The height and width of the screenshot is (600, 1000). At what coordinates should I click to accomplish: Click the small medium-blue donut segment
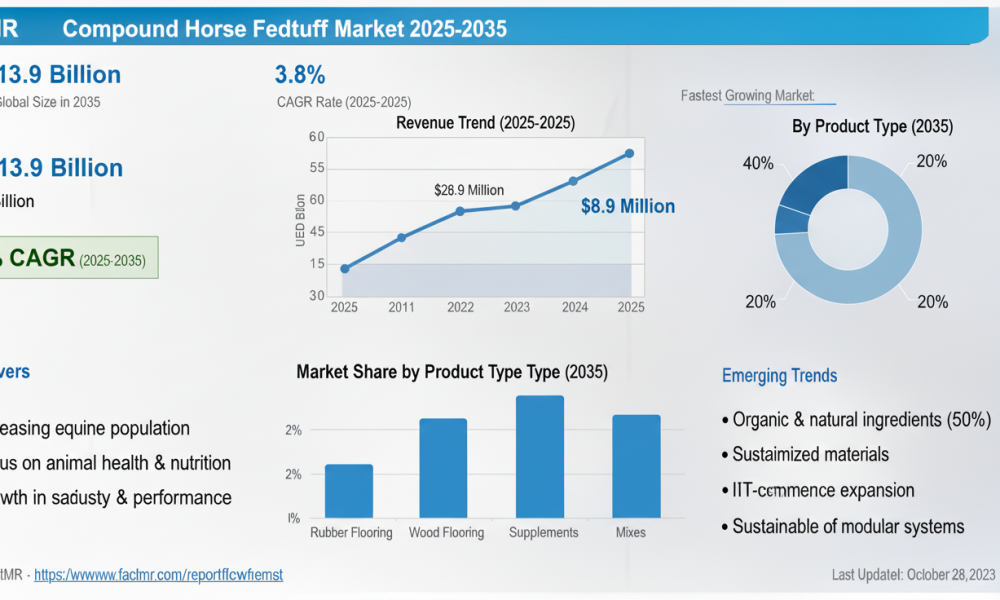pos(791,220)
